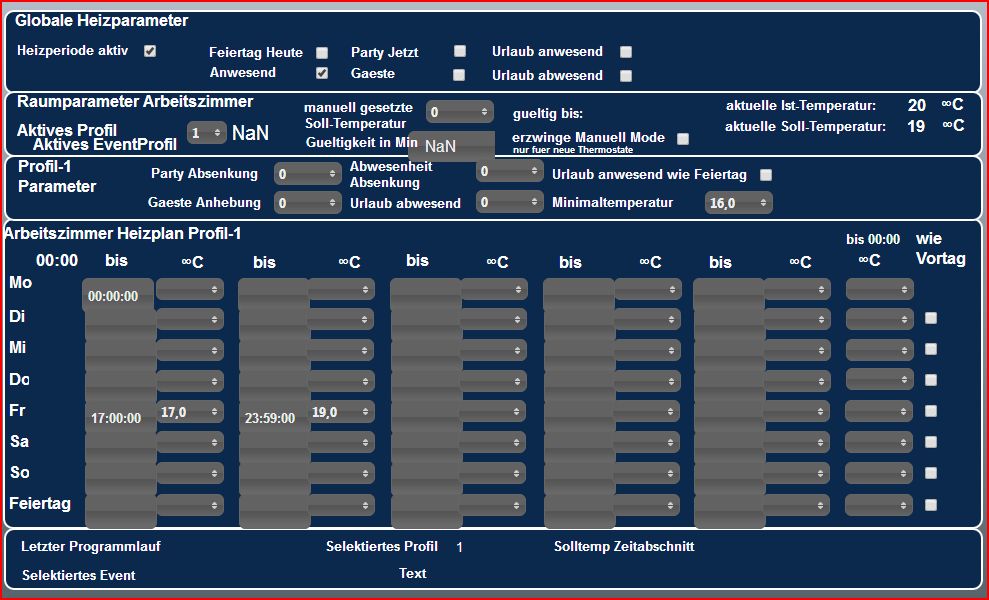
Task: Adjust Mo fifth temperature stepper
Action: click(x=797, y=289)
